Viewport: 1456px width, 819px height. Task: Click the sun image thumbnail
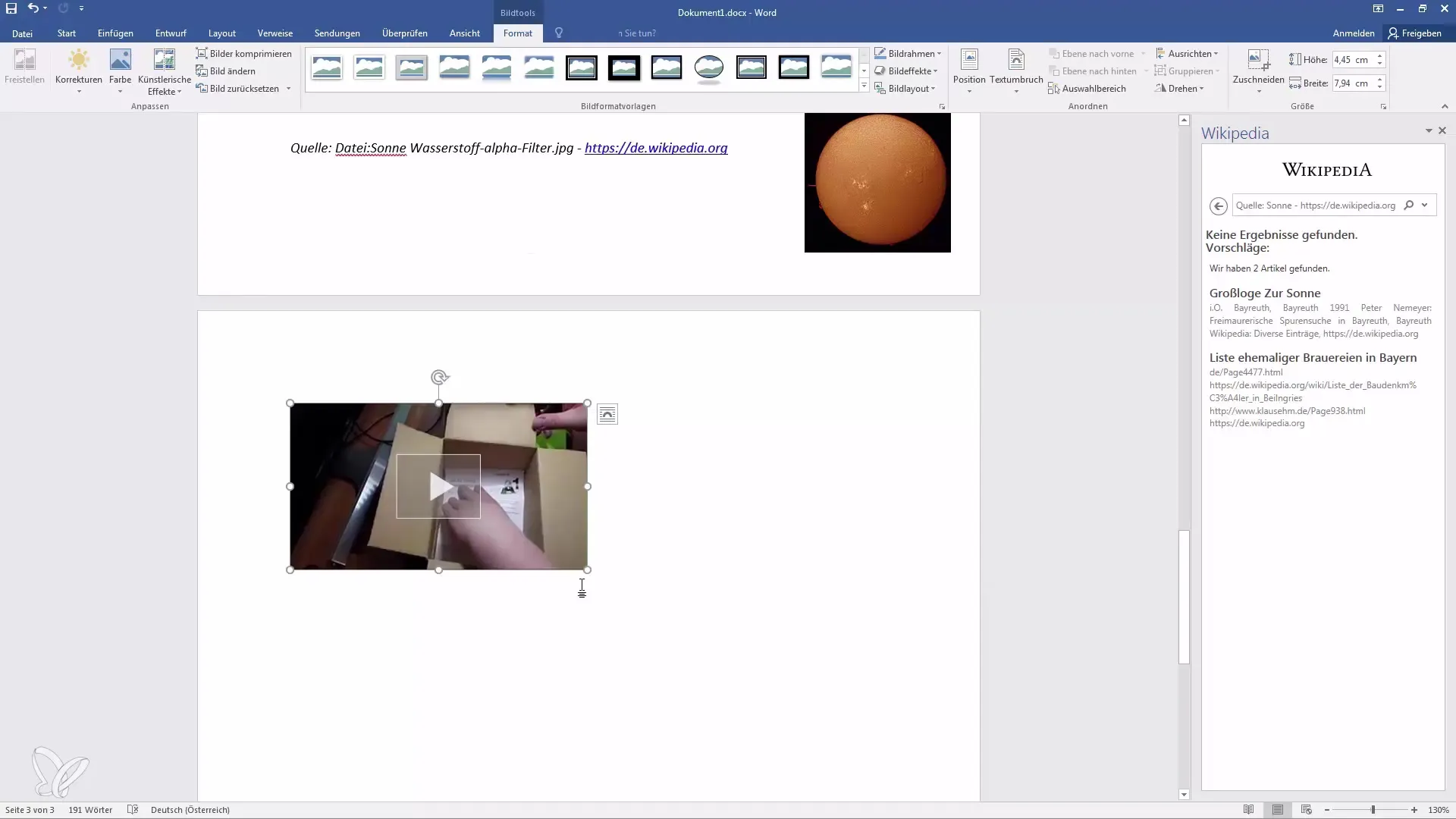pos(877,182)
